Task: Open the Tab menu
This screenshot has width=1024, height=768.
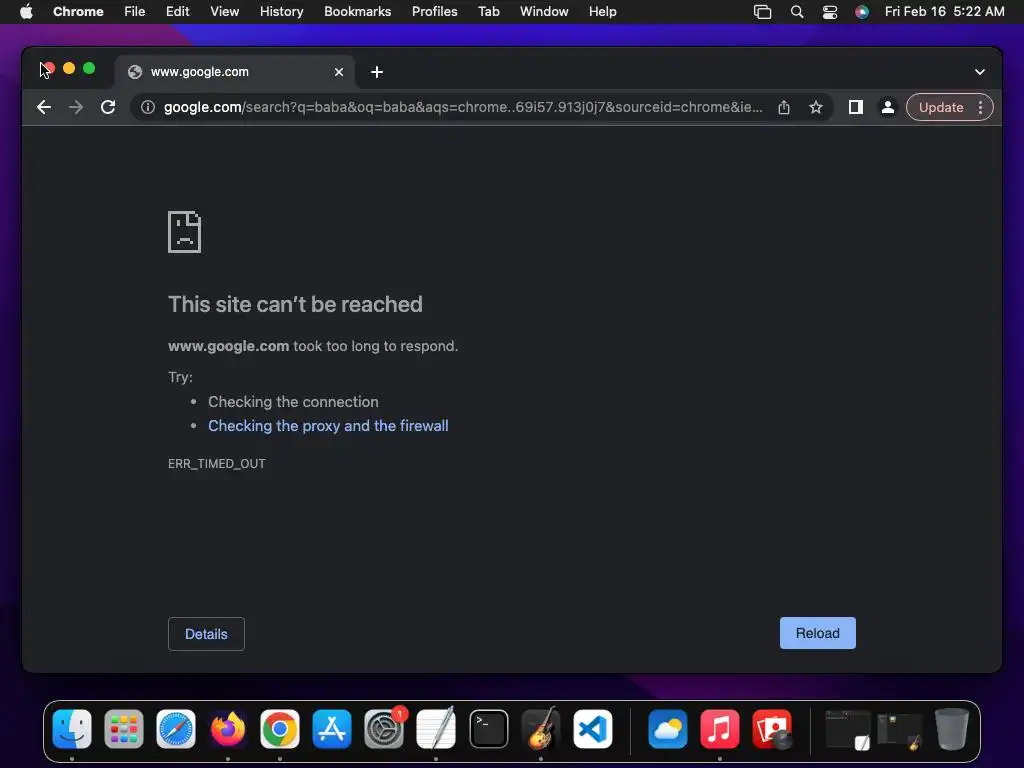Action: (488, 12)
